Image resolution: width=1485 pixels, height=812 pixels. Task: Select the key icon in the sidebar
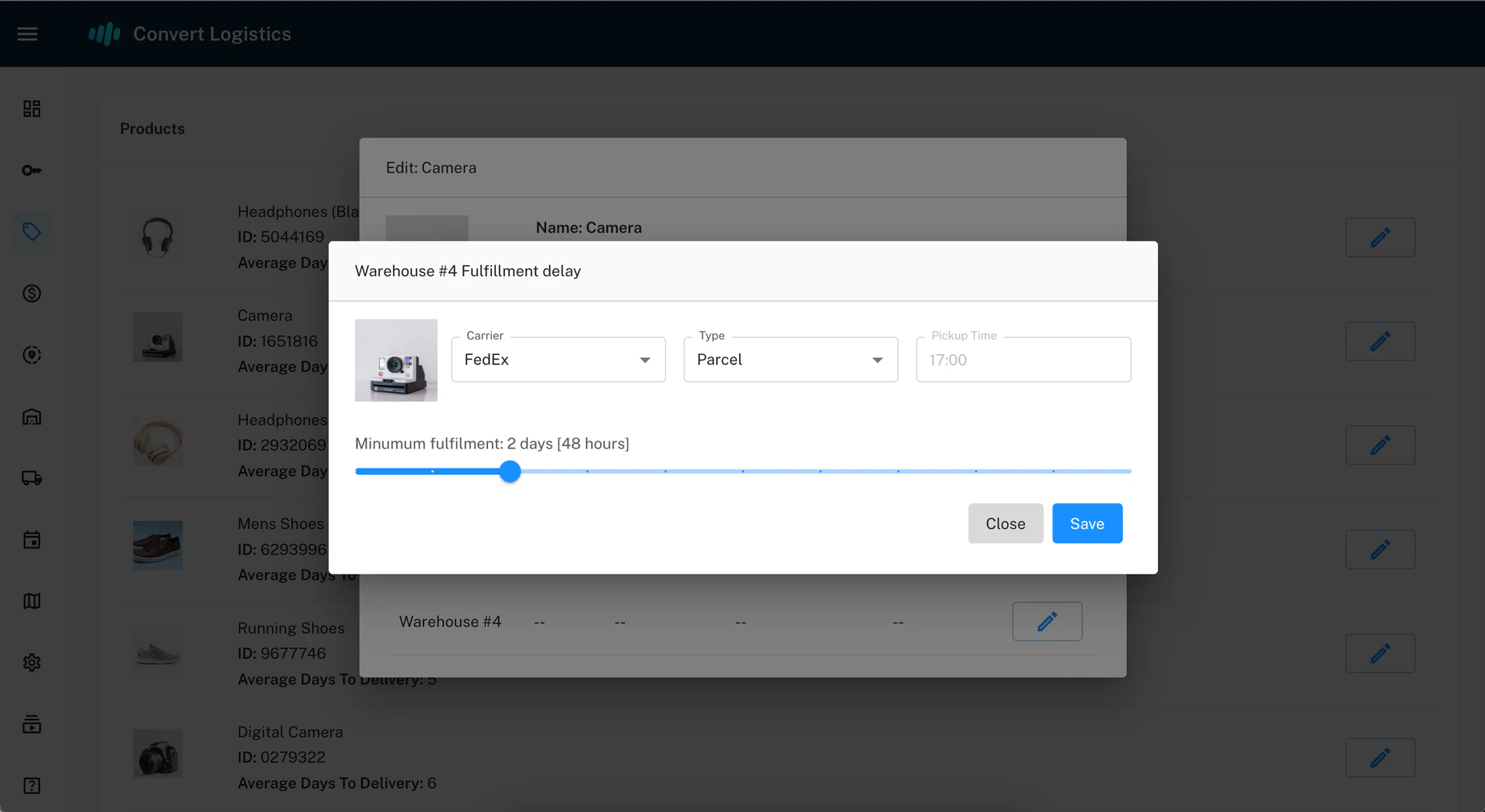tap(32, 170)
